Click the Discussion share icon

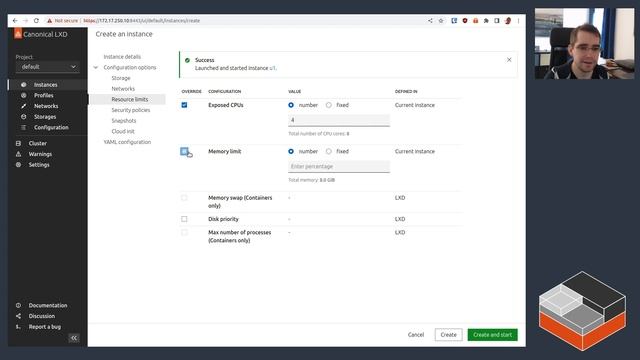18,316
